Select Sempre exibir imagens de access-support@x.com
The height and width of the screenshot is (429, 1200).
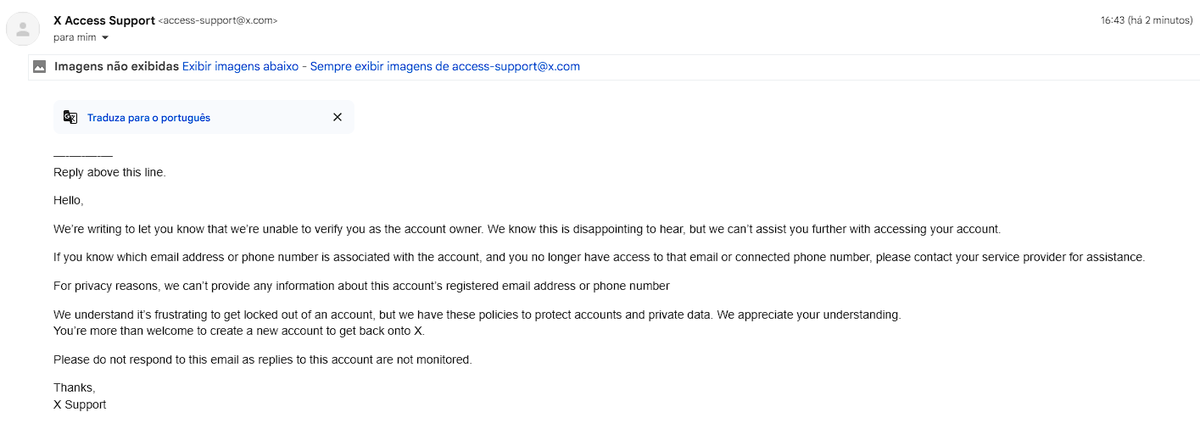tap(446, 67)
